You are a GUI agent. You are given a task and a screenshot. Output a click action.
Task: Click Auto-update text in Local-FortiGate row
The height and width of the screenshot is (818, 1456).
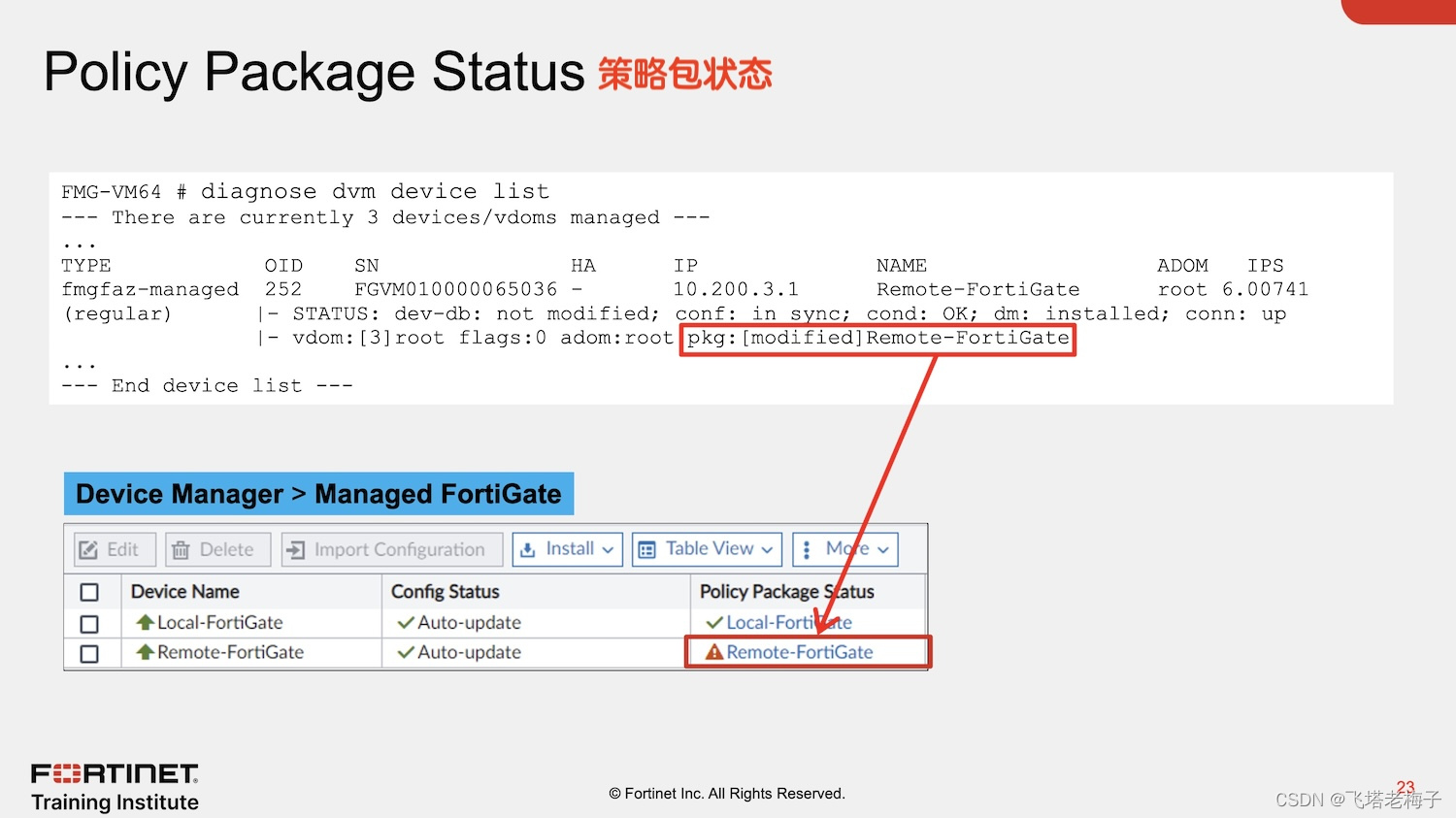469,623
